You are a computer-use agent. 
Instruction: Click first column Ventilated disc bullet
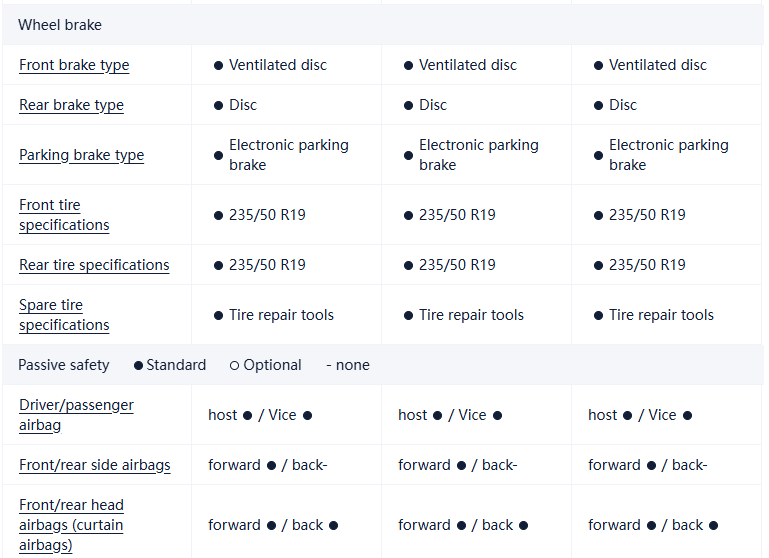coord(218,66)
